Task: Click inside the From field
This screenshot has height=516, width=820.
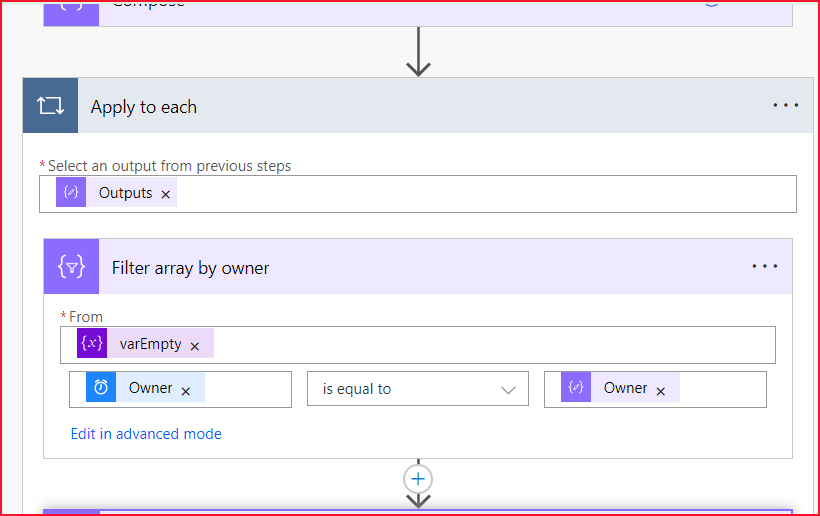Action: click(418, 345)
